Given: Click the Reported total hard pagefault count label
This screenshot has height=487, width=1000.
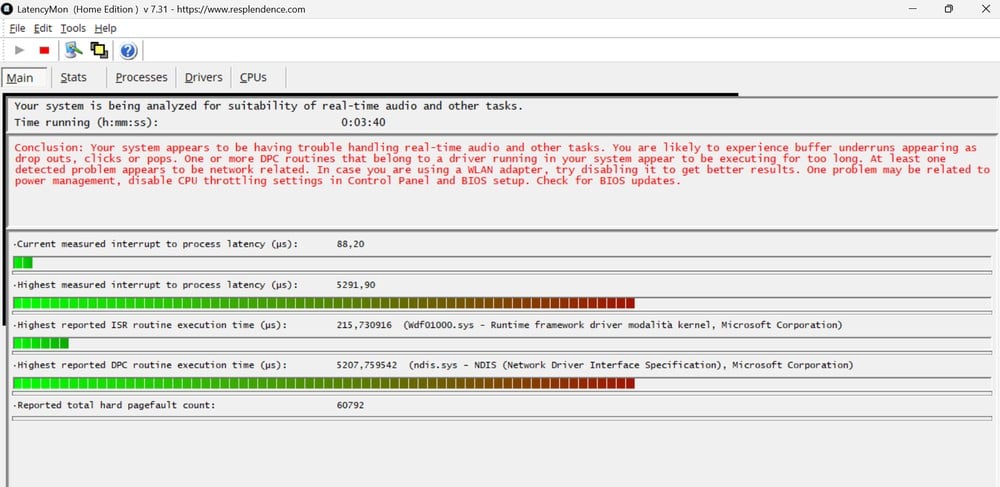Looking at the screenshot, I should click(x=115, y=405).
